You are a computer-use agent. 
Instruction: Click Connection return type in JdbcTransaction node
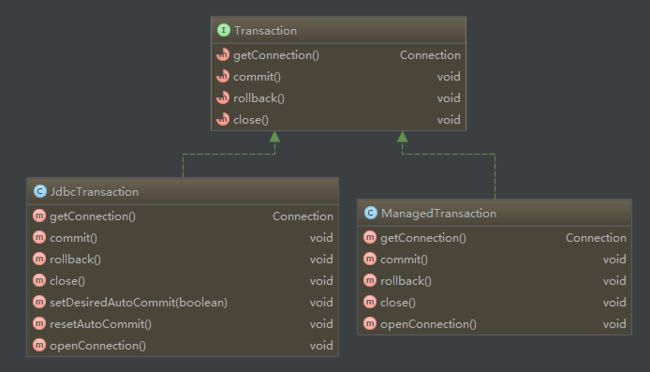tap(303, 216)
